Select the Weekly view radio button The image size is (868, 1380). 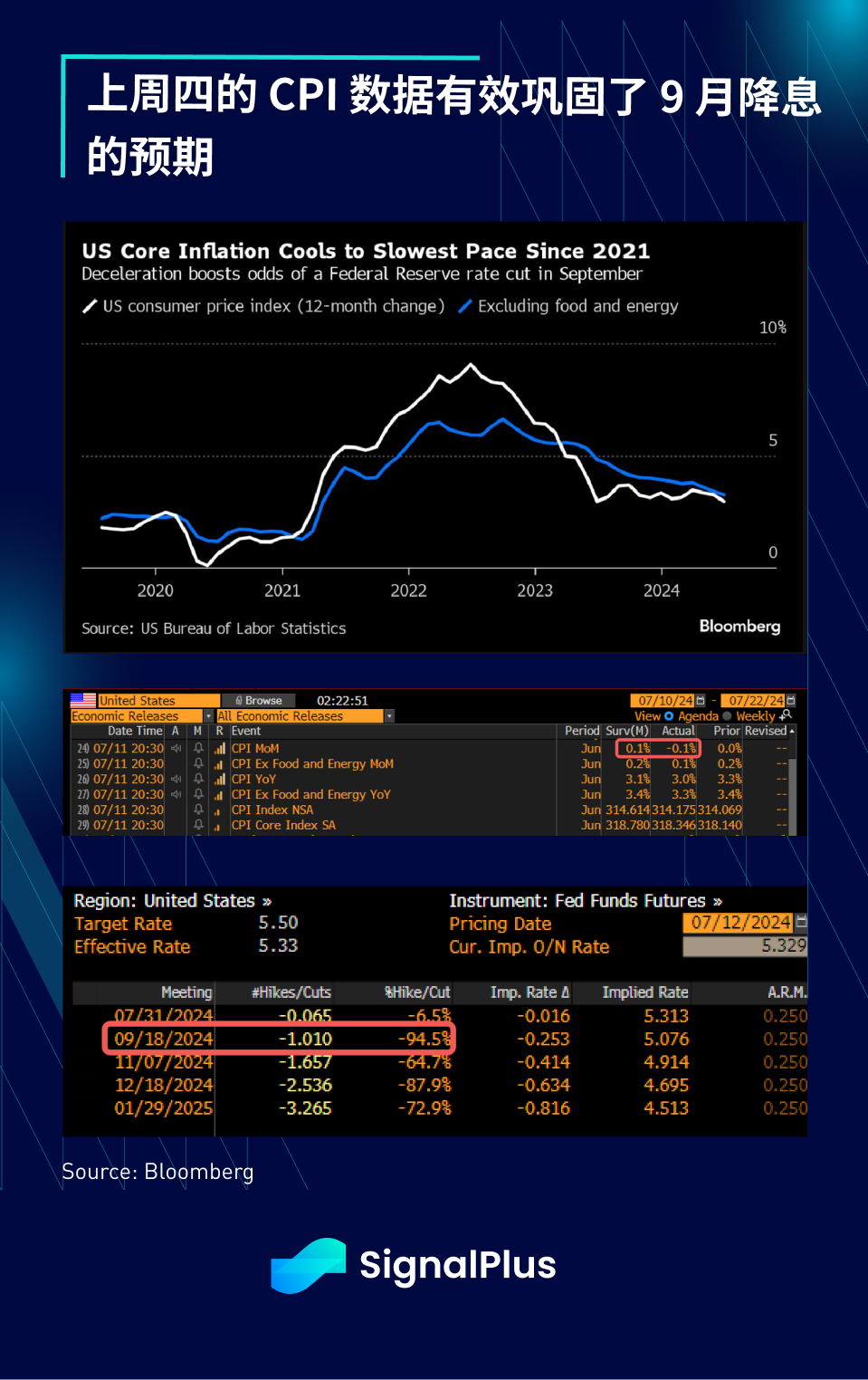[x=727, y=716]
